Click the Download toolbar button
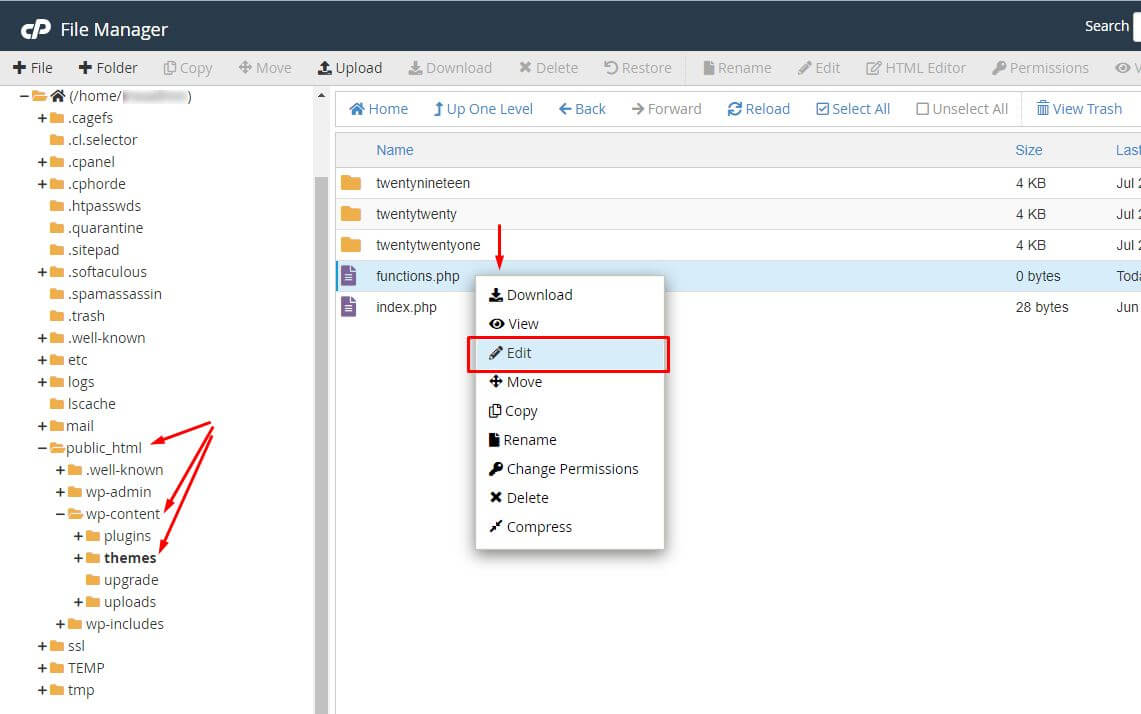 pyautogui.click(x=450, y=68)
